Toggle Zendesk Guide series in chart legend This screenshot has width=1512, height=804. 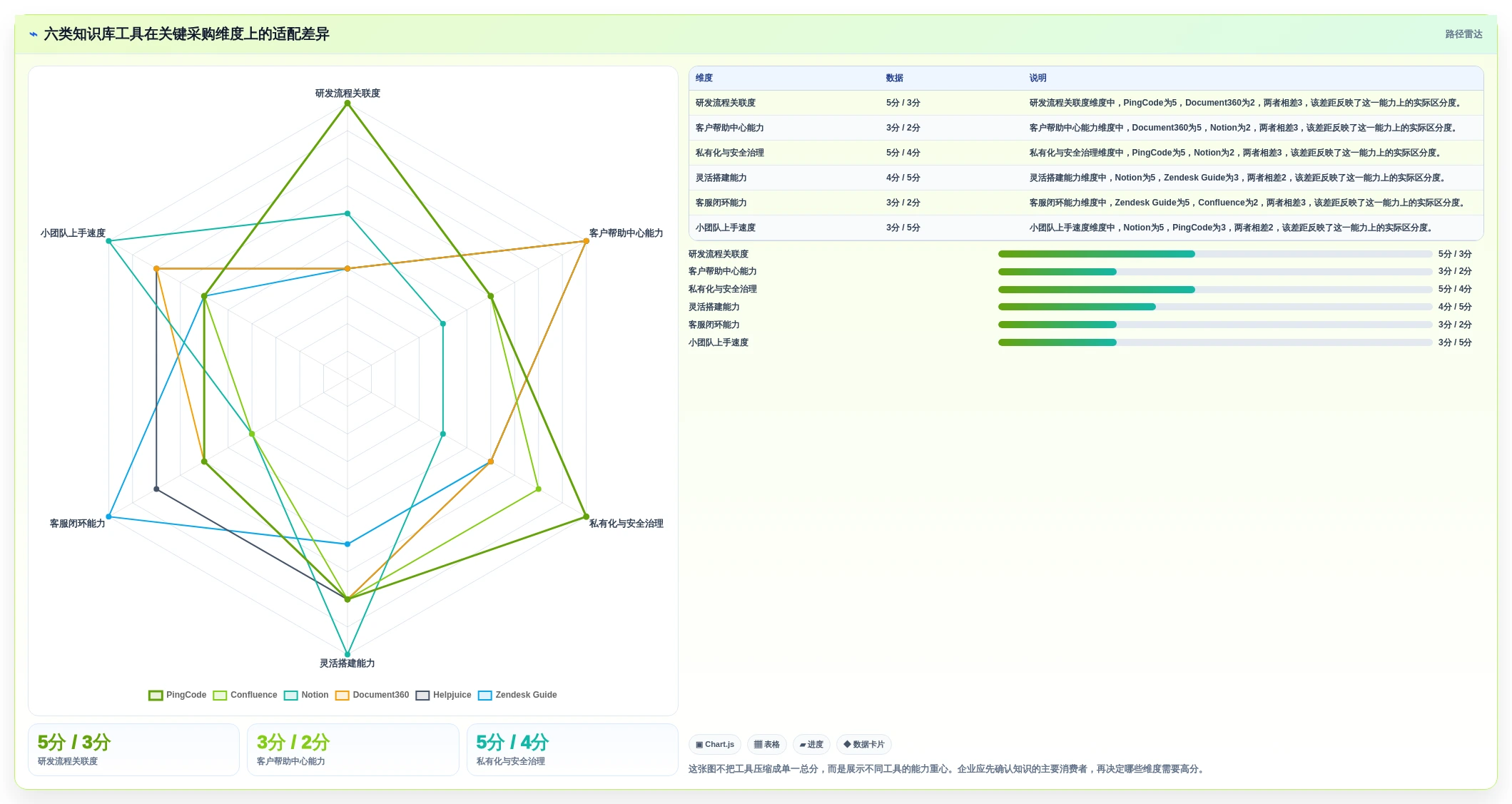click(x=517, y=695)
